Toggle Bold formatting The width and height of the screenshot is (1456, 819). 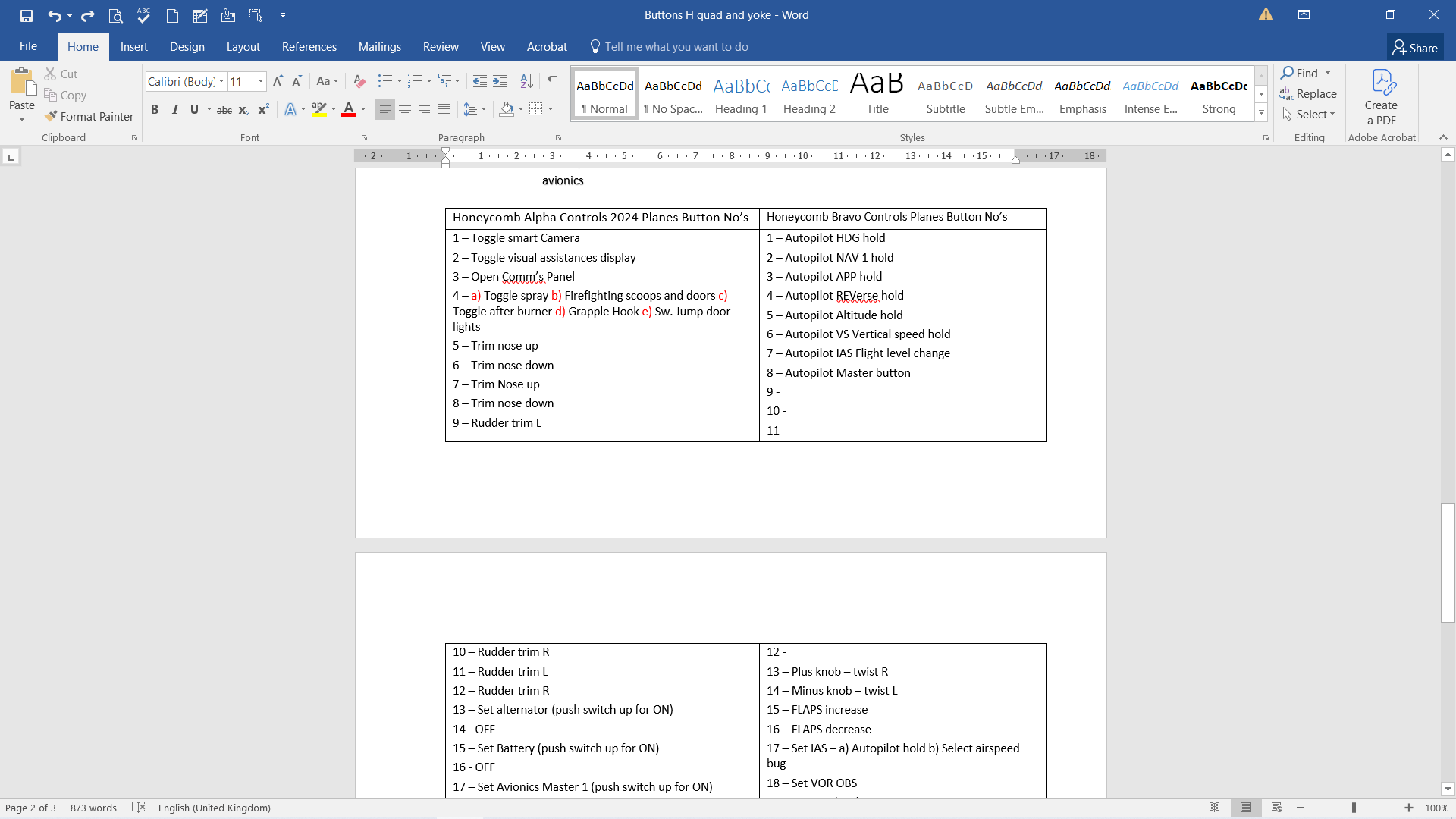tap(155, 109)
